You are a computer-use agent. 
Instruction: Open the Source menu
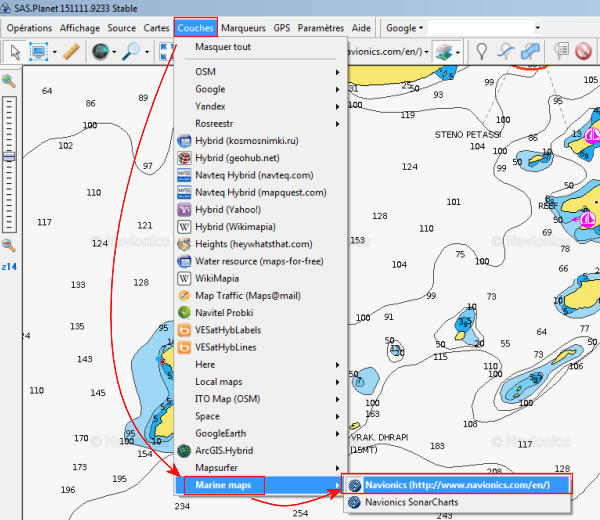click(121, 28)
